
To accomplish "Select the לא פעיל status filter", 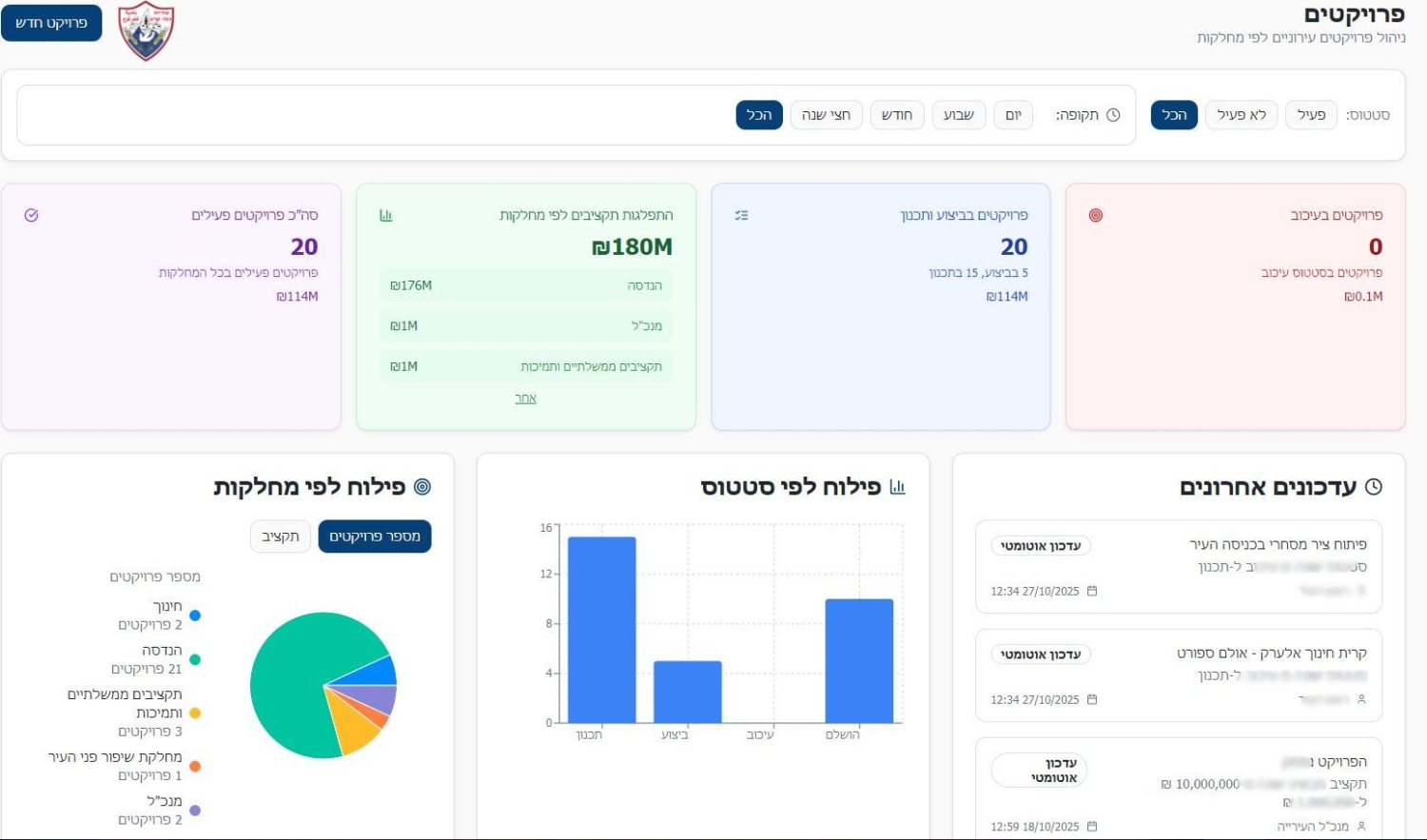I will pyautogui.click(x=1241, y=115).
